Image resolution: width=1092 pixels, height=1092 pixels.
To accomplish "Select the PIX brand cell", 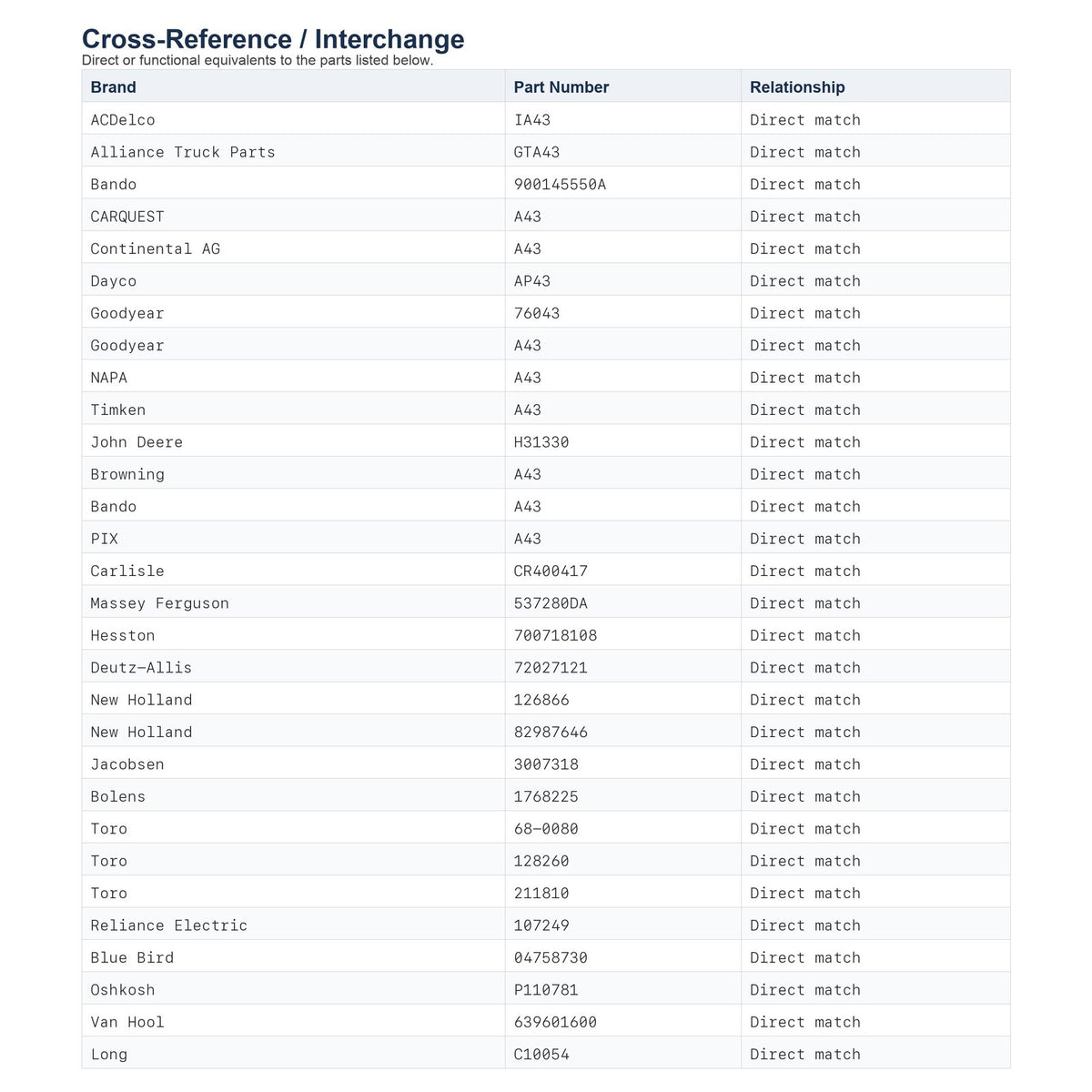I will (x=293, y=538).
